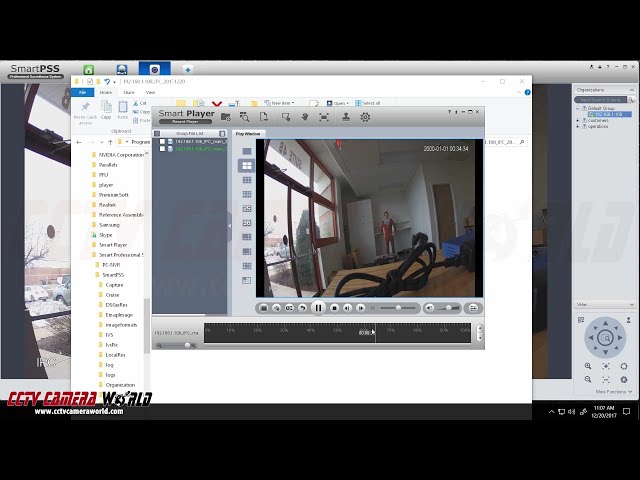640x480 pixels.
Task: Click the bottom-most layout icon in split list
Action: tap(247, 280)
